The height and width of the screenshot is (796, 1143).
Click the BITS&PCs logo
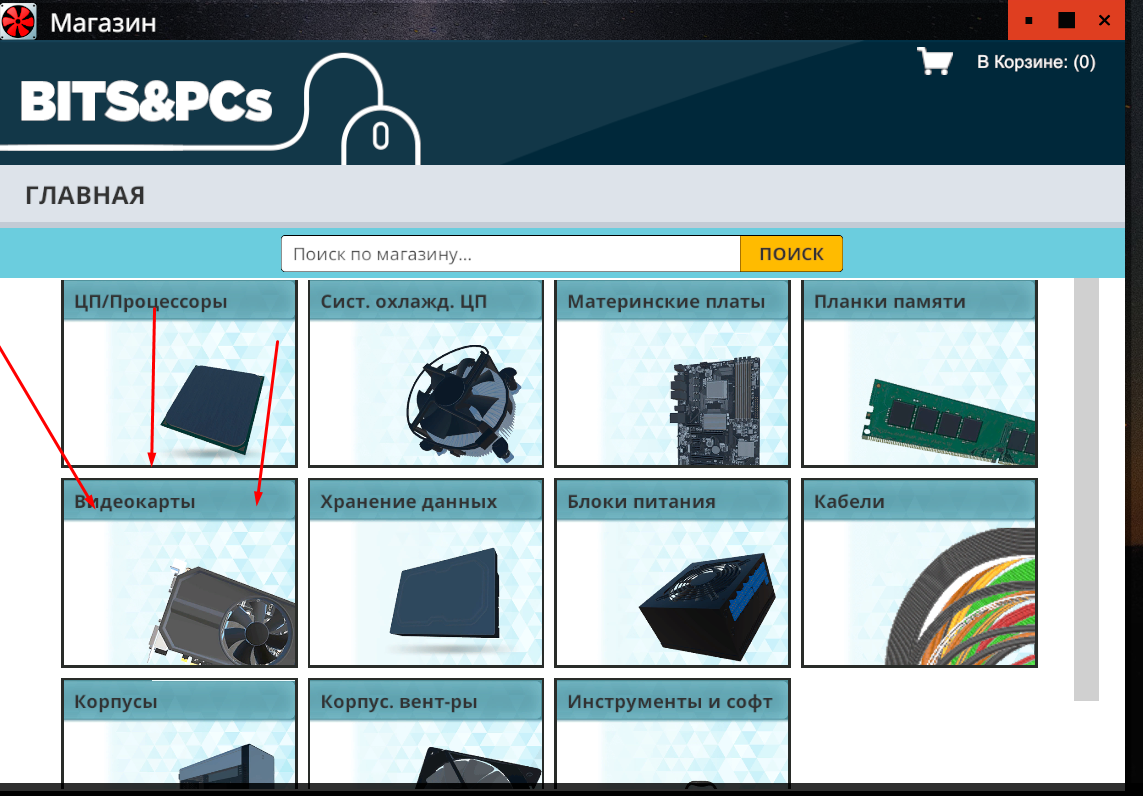coord(146,101)
